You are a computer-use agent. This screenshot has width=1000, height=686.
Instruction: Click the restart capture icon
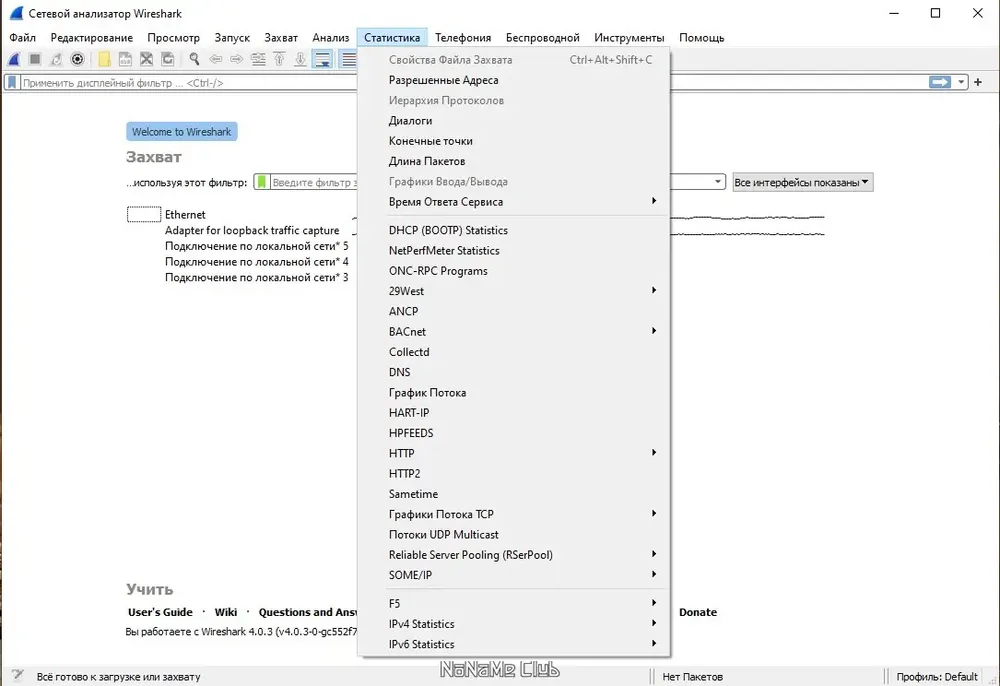coord(56,60)
